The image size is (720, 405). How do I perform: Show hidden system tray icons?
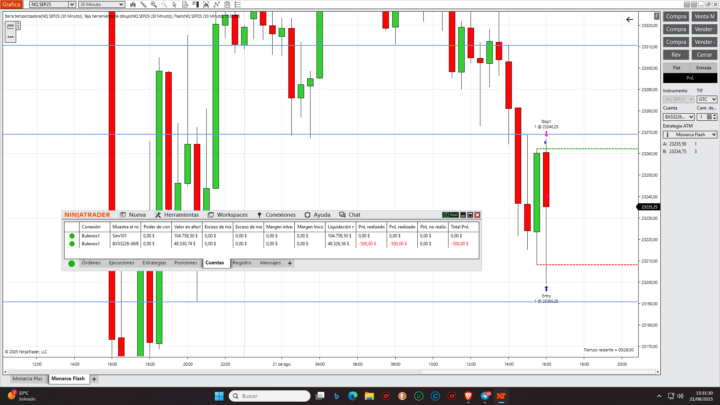(x=659, y=396)
